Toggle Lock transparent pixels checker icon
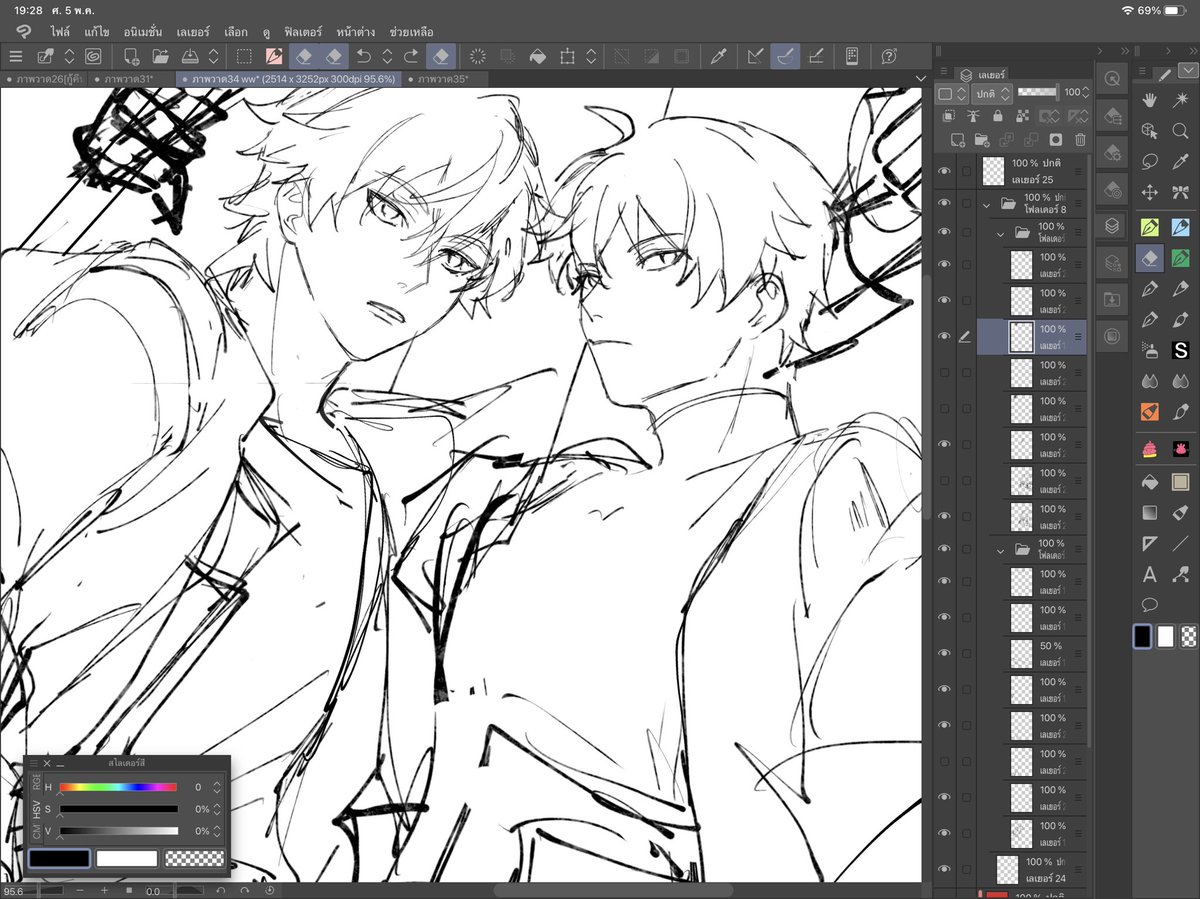The width and height of the screenshot is (1200, 899). coord(1022,117)
